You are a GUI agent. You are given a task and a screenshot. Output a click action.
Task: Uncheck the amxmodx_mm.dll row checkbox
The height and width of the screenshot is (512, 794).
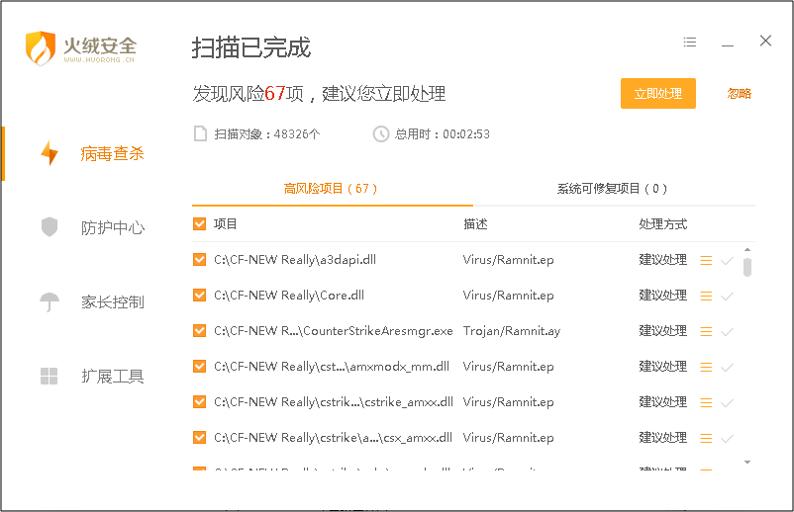200,366
